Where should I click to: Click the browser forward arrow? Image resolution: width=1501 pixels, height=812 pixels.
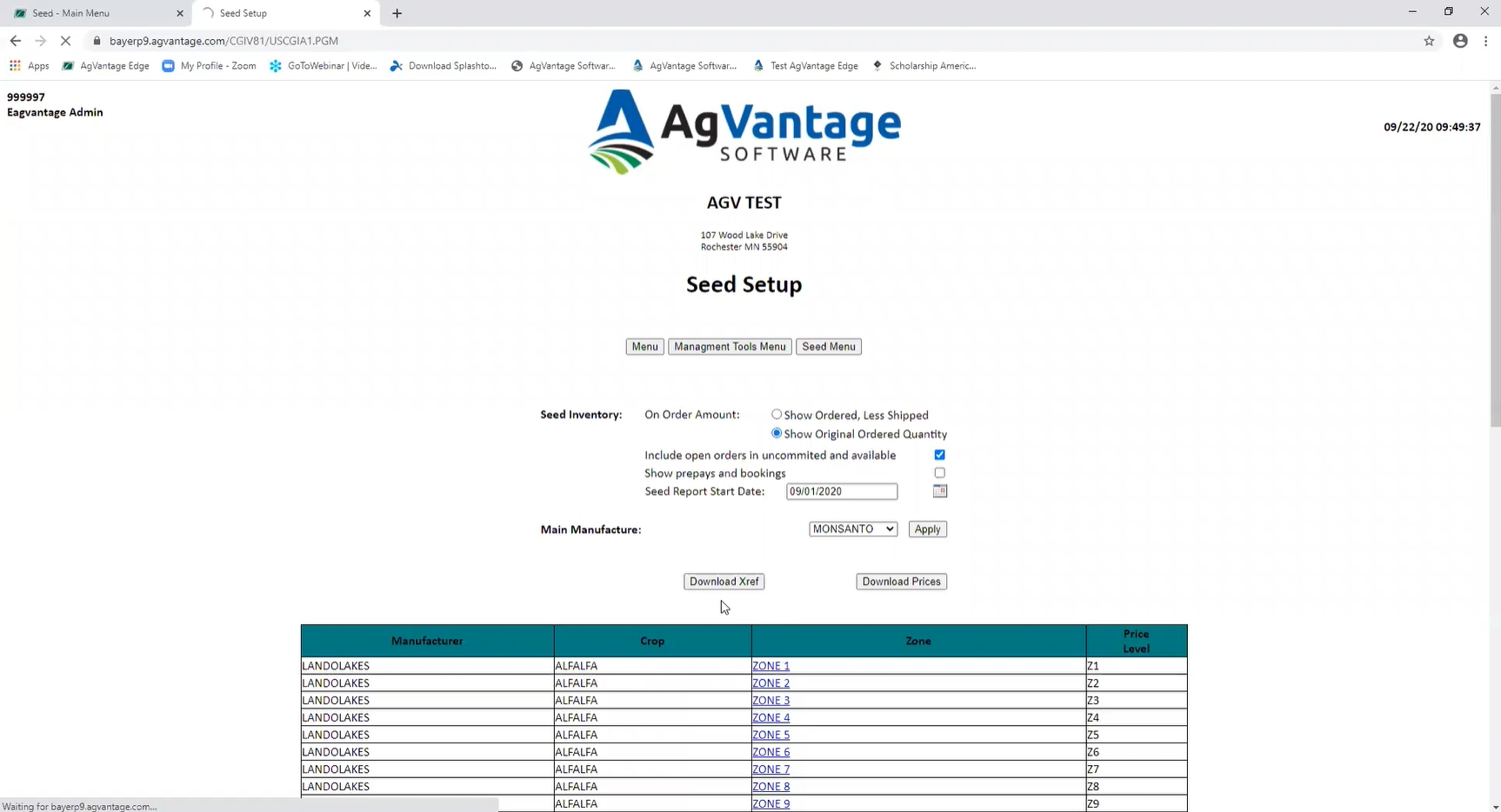point(40,41)
